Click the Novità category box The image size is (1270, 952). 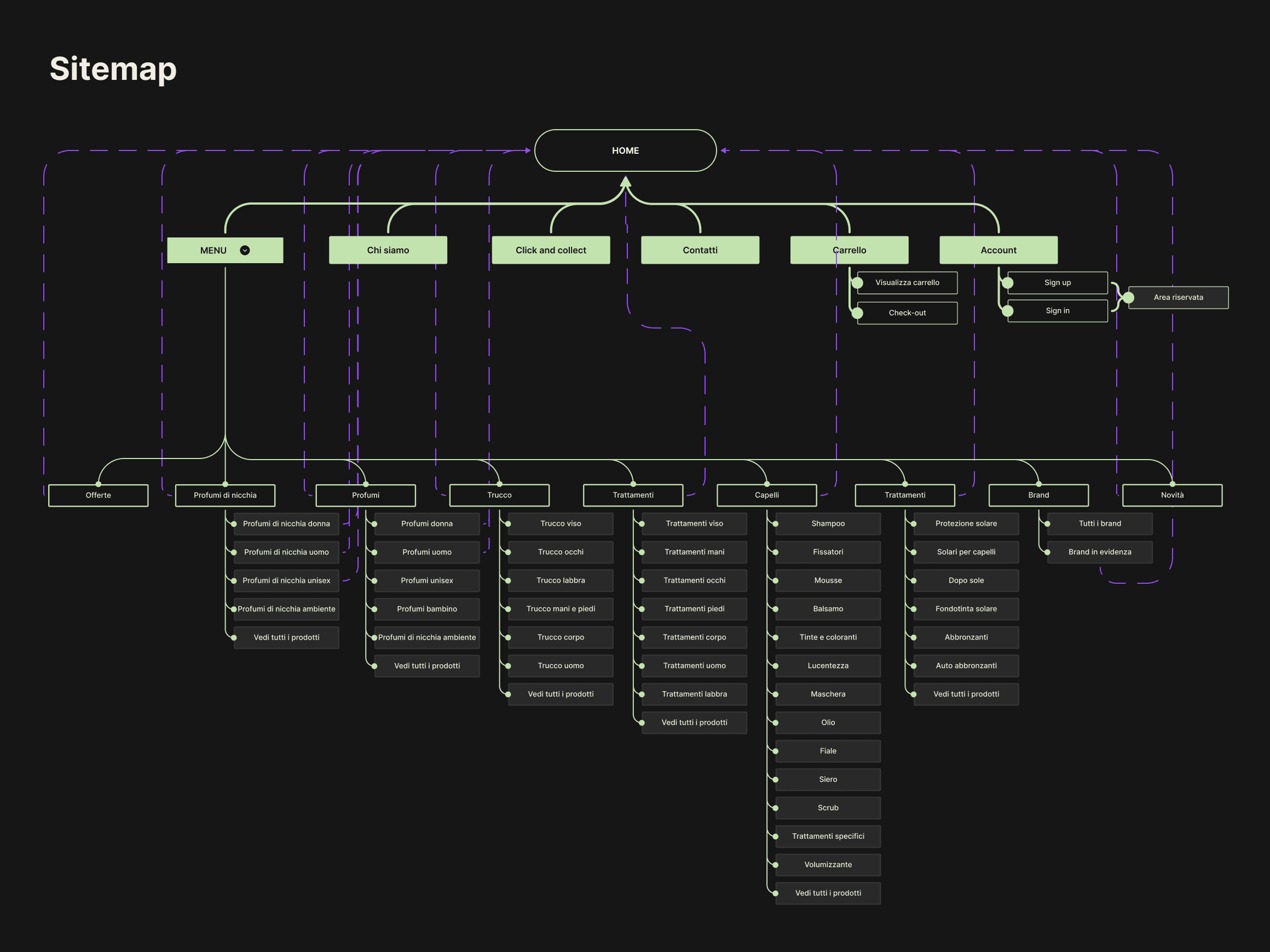pos(1172,495)
